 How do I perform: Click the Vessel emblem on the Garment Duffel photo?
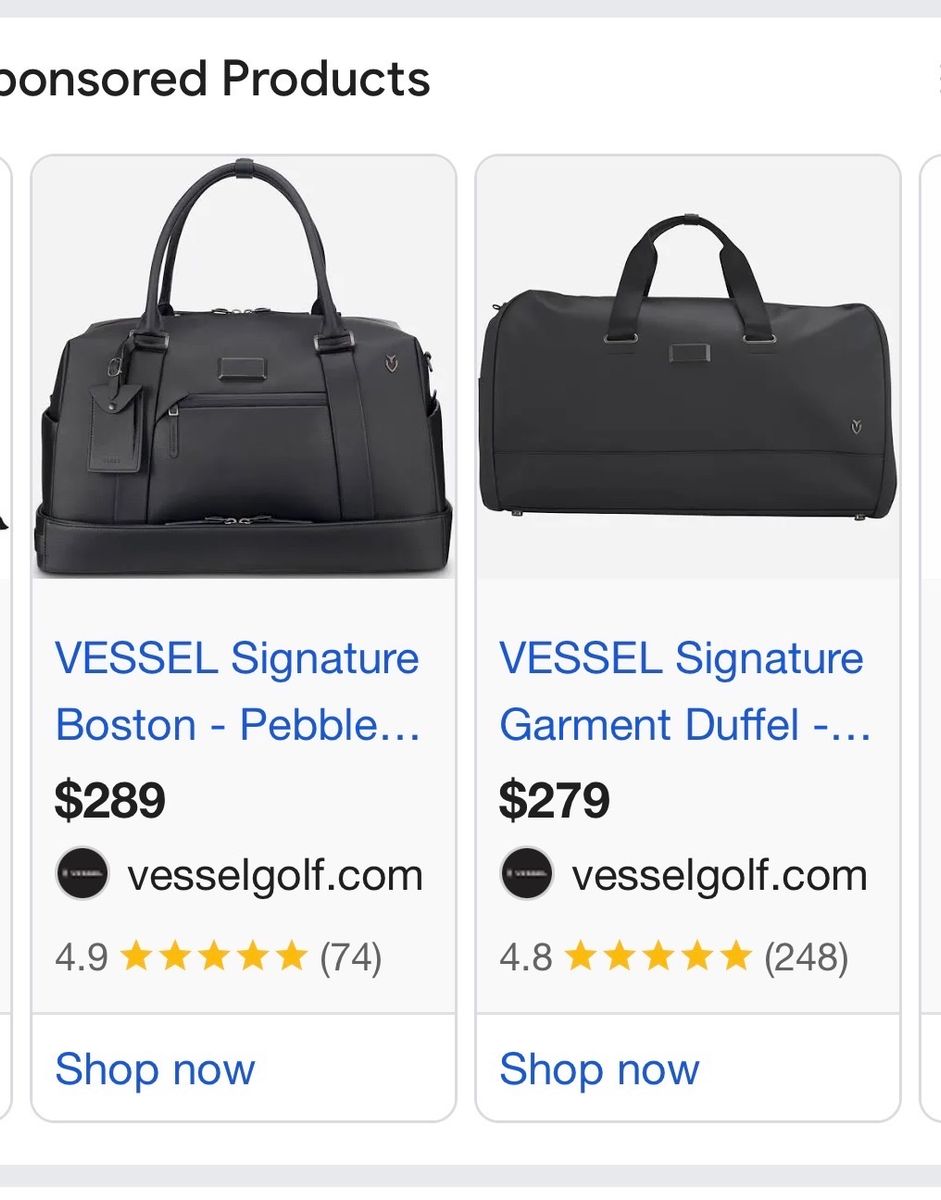857,428
